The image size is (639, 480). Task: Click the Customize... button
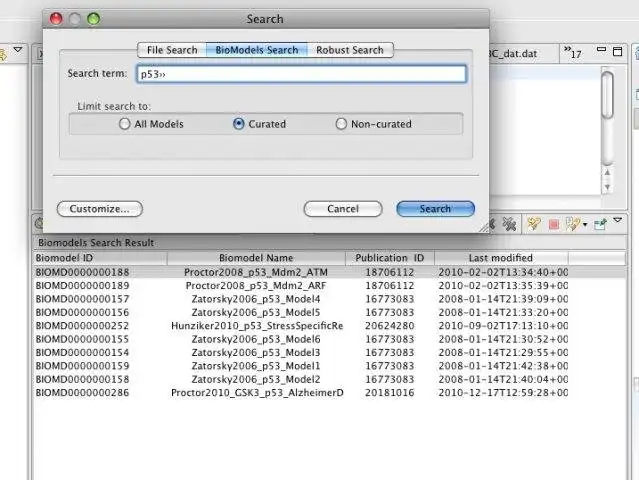click(x=100, y=209)
